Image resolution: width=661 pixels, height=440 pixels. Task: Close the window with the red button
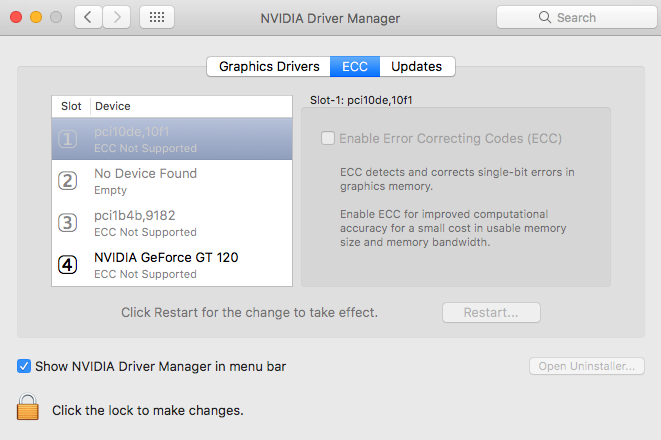[16, 17]
